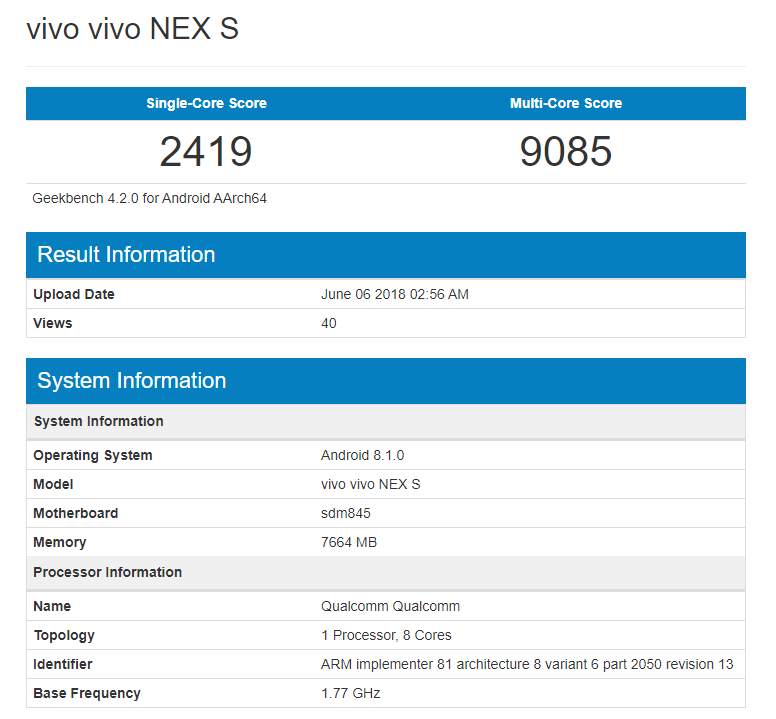Click the page title vivo vivo NEX S

point(132,29)
